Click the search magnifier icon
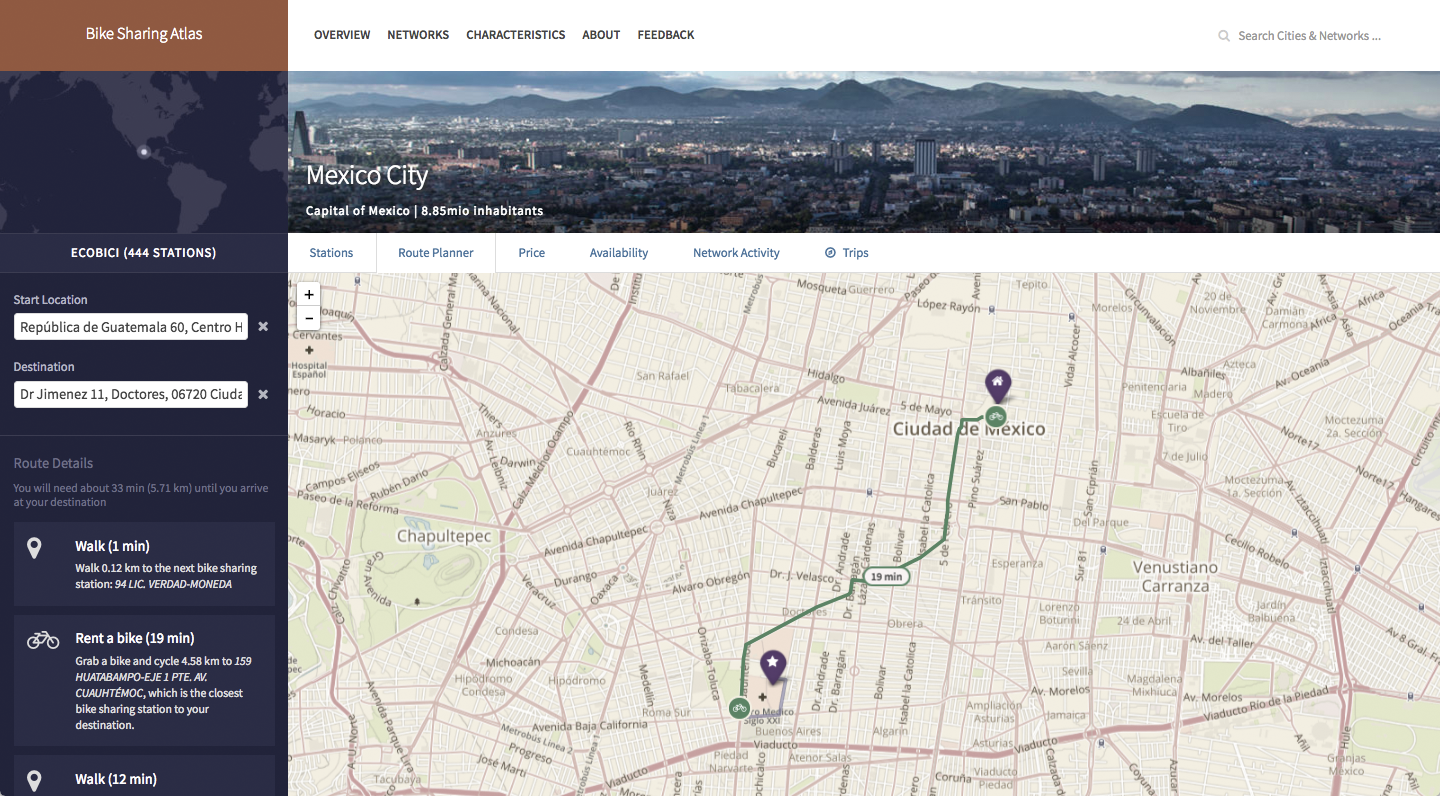This screenshot has width=1440, height=796. click(1223, 36)
